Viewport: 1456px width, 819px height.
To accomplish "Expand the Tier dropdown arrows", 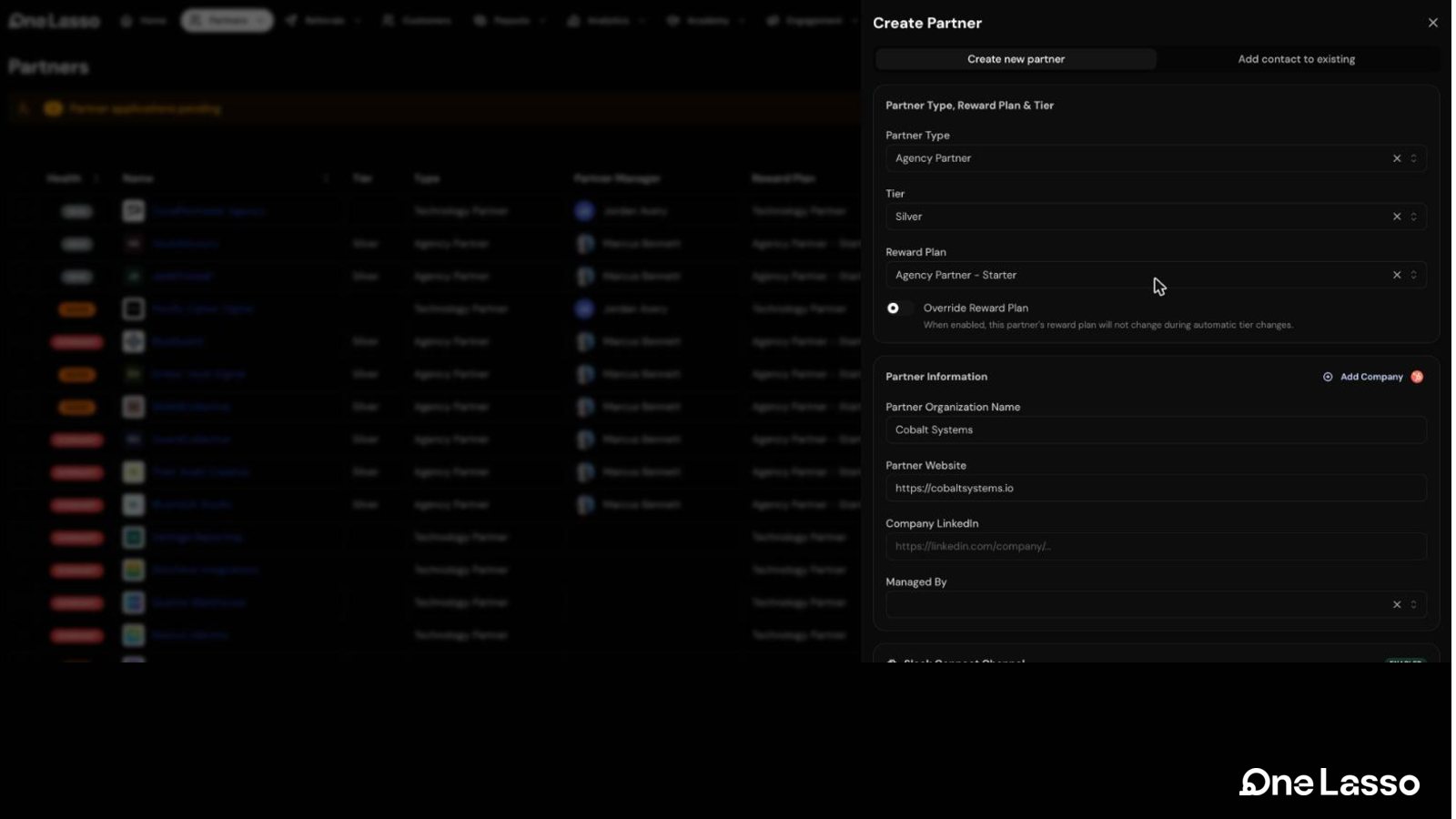I will click(x=1413, y=217).
